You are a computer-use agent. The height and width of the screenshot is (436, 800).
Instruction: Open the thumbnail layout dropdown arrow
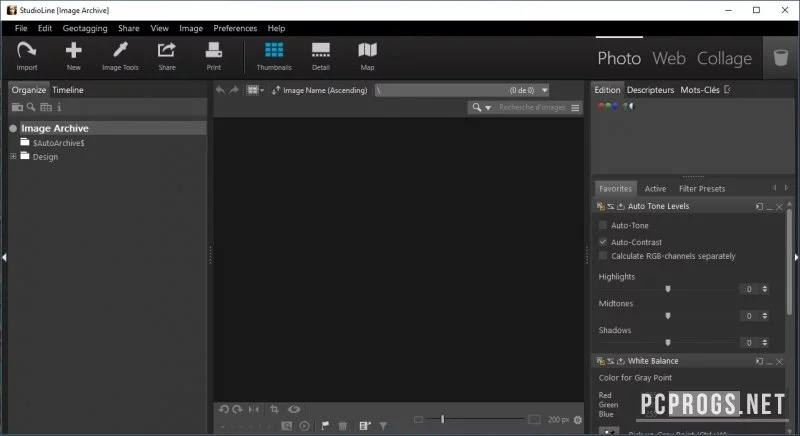[x=262, y=90]
